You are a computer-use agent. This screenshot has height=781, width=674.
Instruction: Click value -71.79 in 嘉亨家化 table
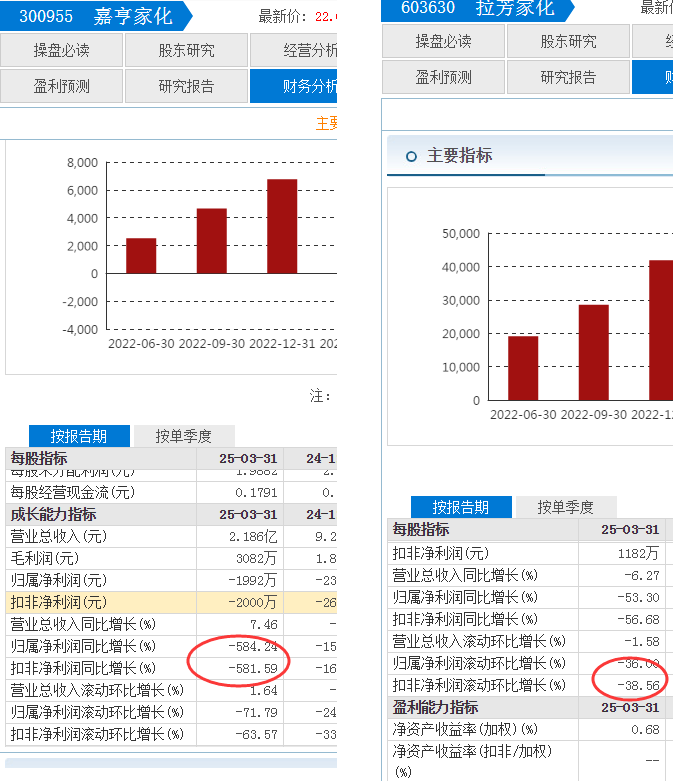pyautogui.click(x=256, y=712)
